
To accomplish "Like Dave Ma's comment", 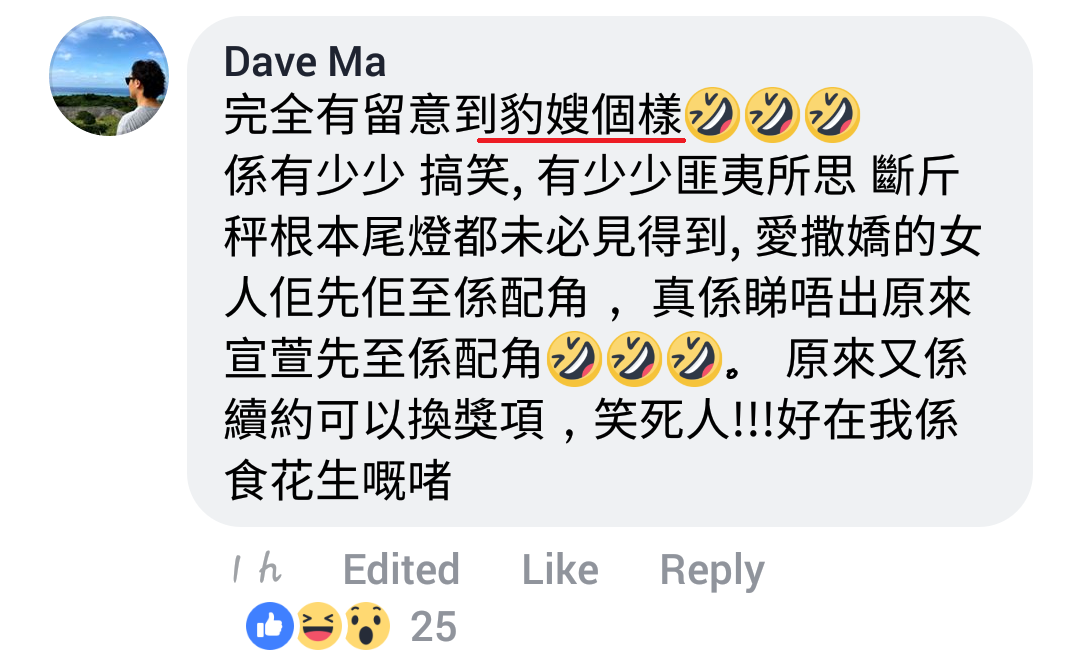I will pos(560,570).
